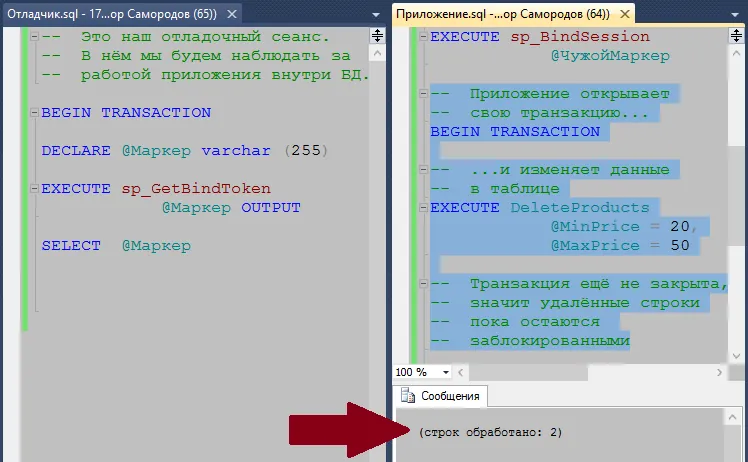Click comment 'в таблице' in Приложение
The height and width of the screenshot is (462, 748).
pyautogui.click(x=515, y=189)
